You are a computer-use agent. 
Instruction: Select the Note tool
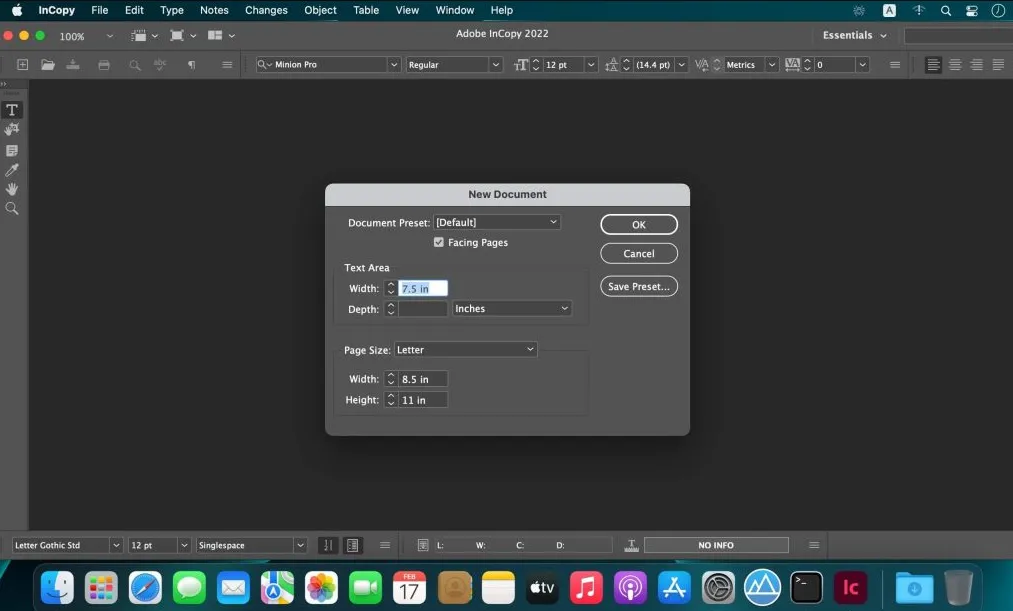(x=12, y=150)
